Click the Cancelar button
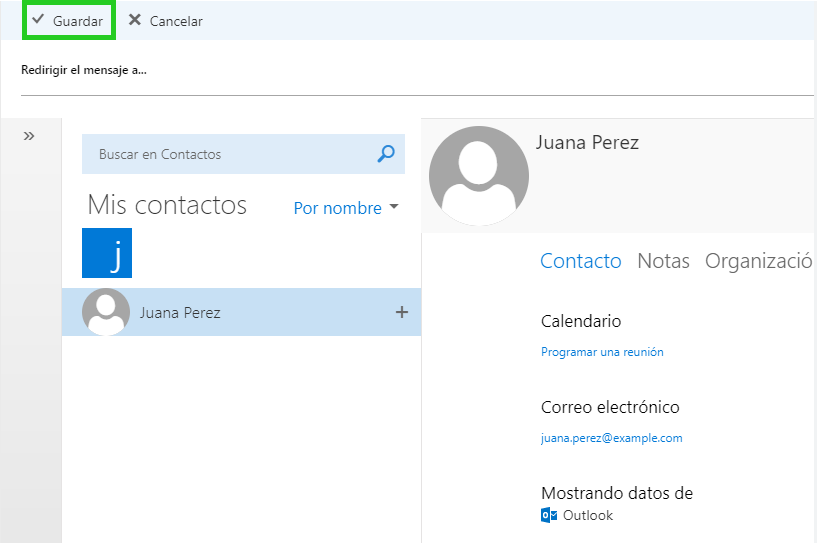 166,21
